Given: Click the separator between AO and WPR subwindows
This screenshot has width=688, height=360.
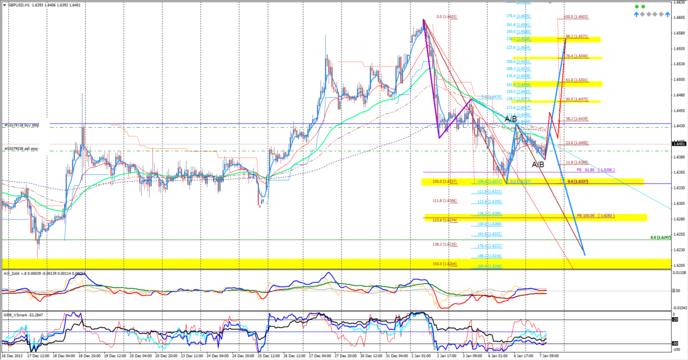Looking at the screenshot, I should [x=337, y=311].
